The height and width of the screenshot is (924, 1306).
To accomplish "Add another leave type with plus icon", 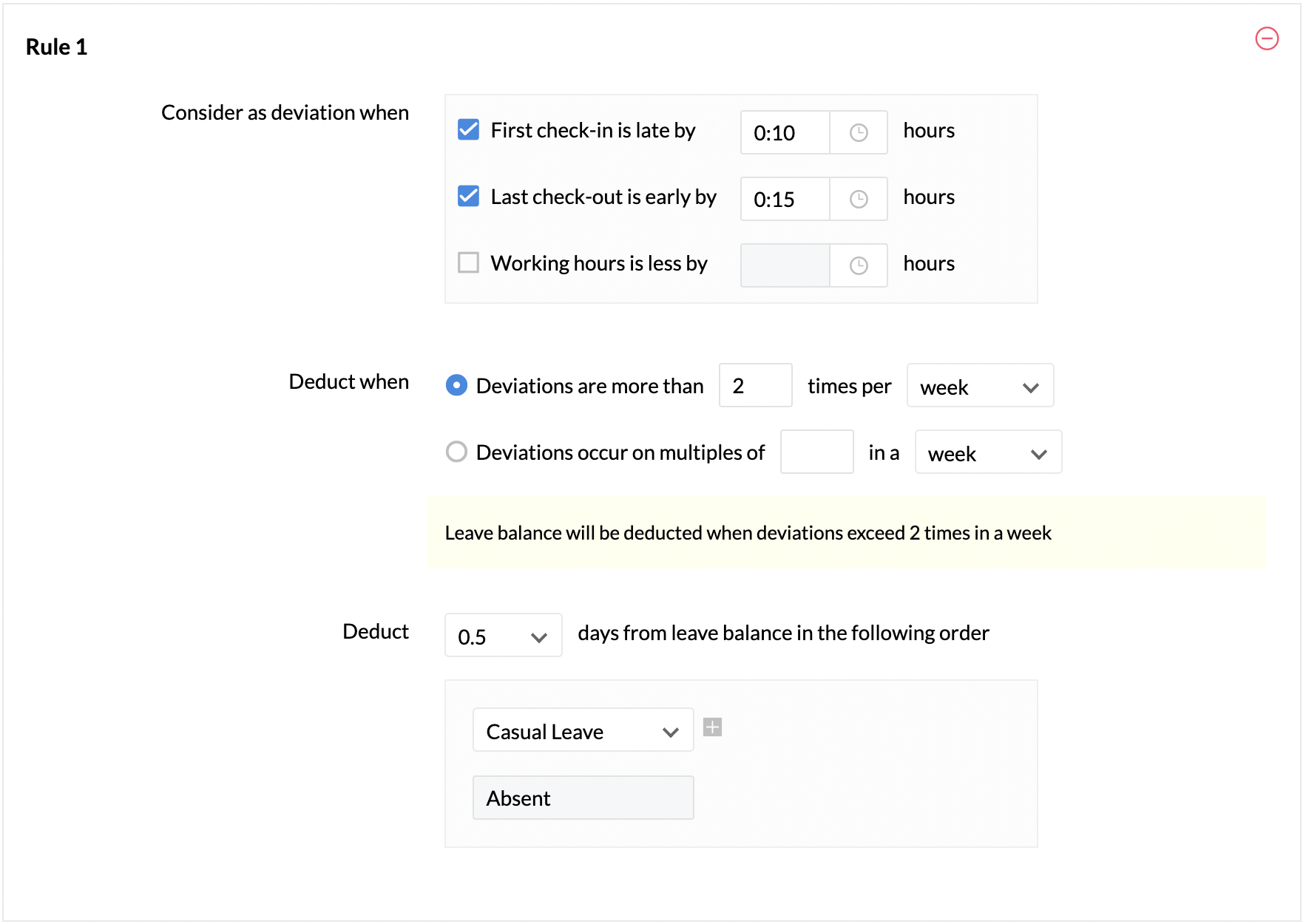I will [712, 727].
